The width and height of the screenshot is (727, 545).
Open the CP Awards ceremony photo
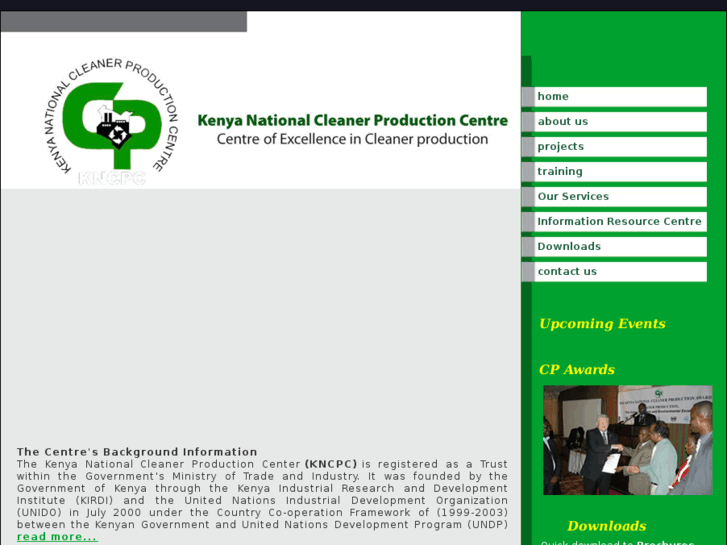pos(628,440)
